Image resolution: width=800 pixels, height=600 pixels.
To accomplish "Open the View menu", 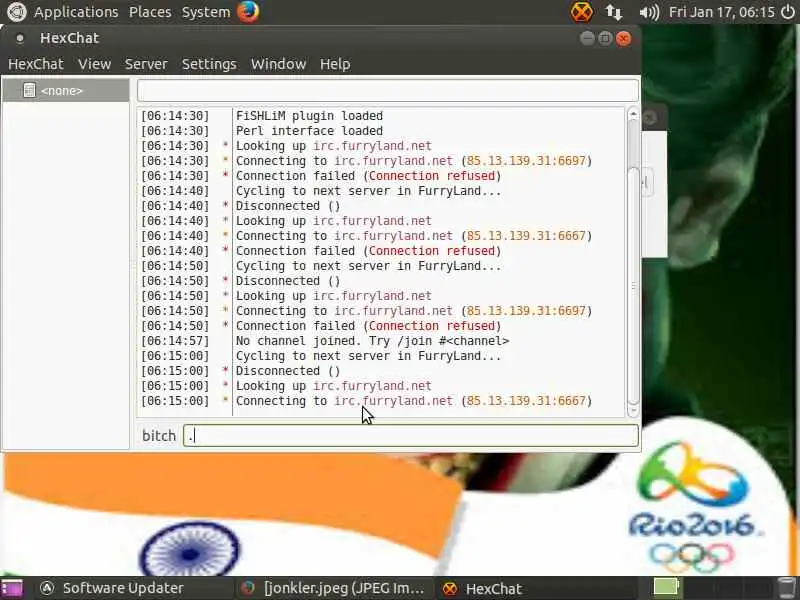I will (94, 64).
